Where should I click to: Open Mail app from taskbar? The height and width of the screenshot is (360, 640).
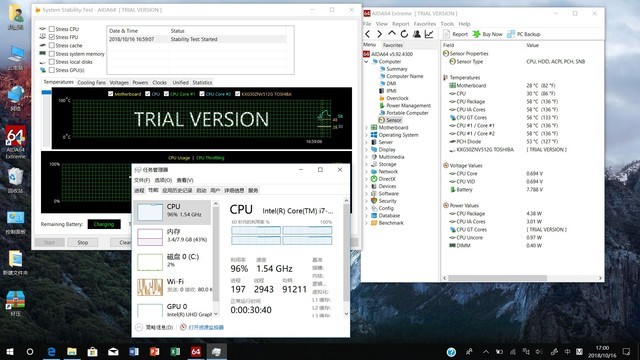(113, 351)
